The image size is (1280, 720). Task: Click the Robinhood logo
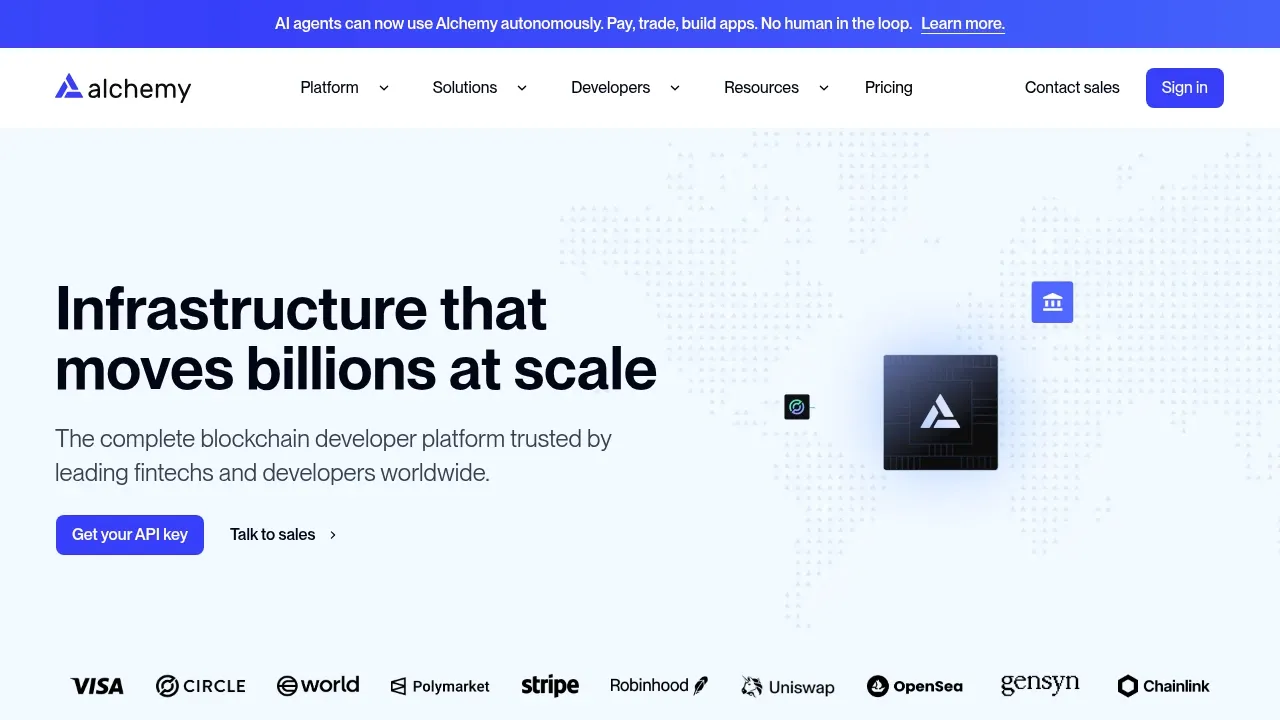tap(659, 685)
